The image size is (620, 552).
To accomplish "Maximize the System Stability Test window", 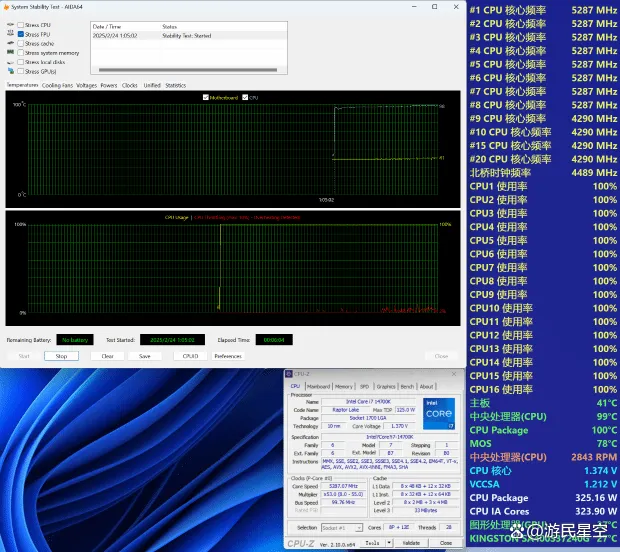I will (435, 7).
